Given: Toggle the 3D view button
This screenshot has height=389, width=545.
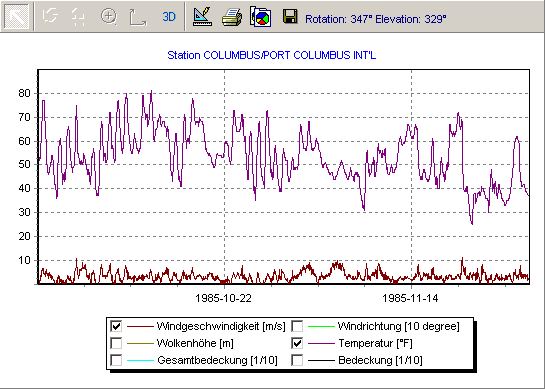Looking at the screenshot, I should click(x=169, y=17).
